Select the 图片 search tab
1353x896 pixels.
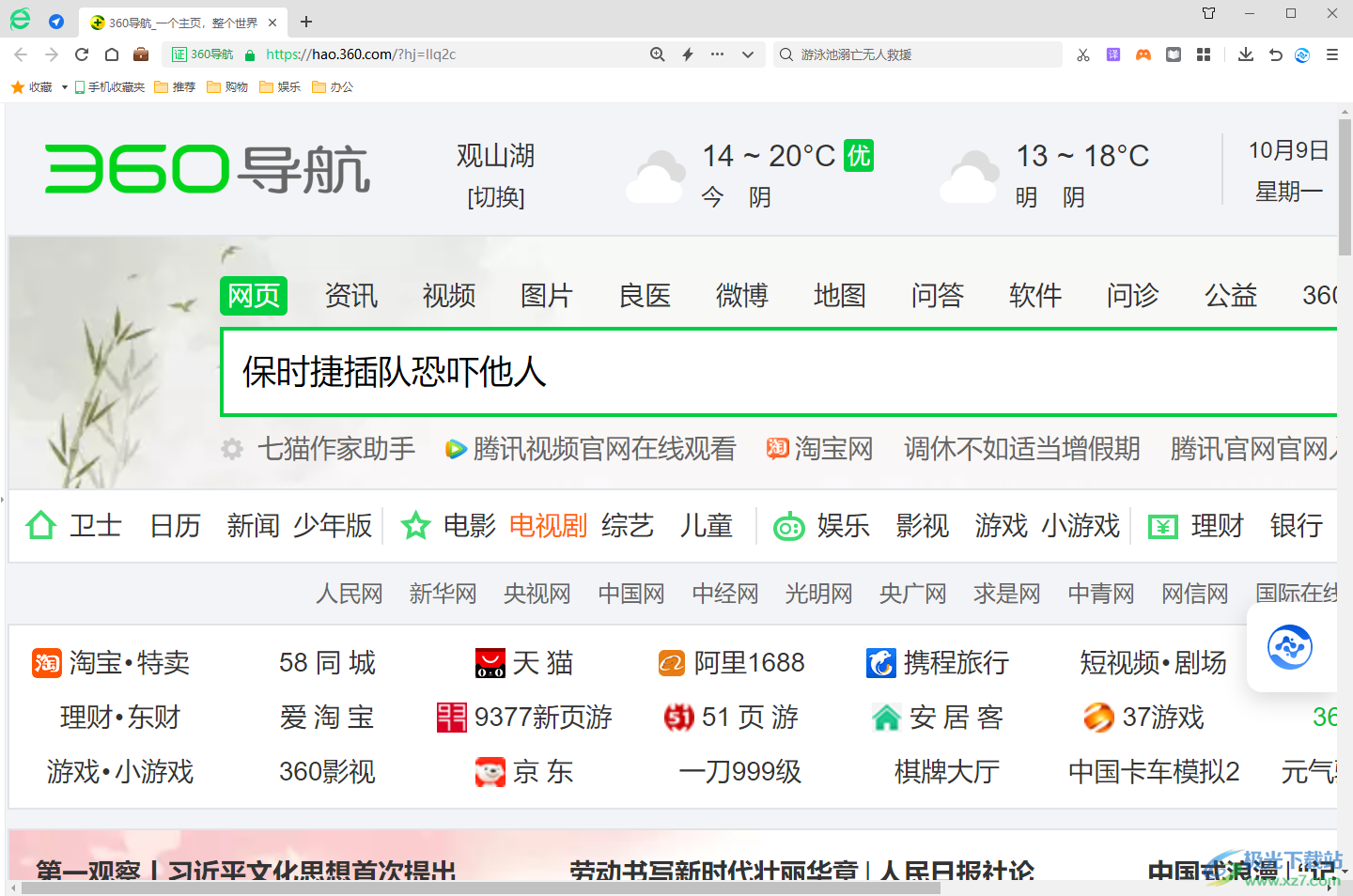tap(547, 296)
